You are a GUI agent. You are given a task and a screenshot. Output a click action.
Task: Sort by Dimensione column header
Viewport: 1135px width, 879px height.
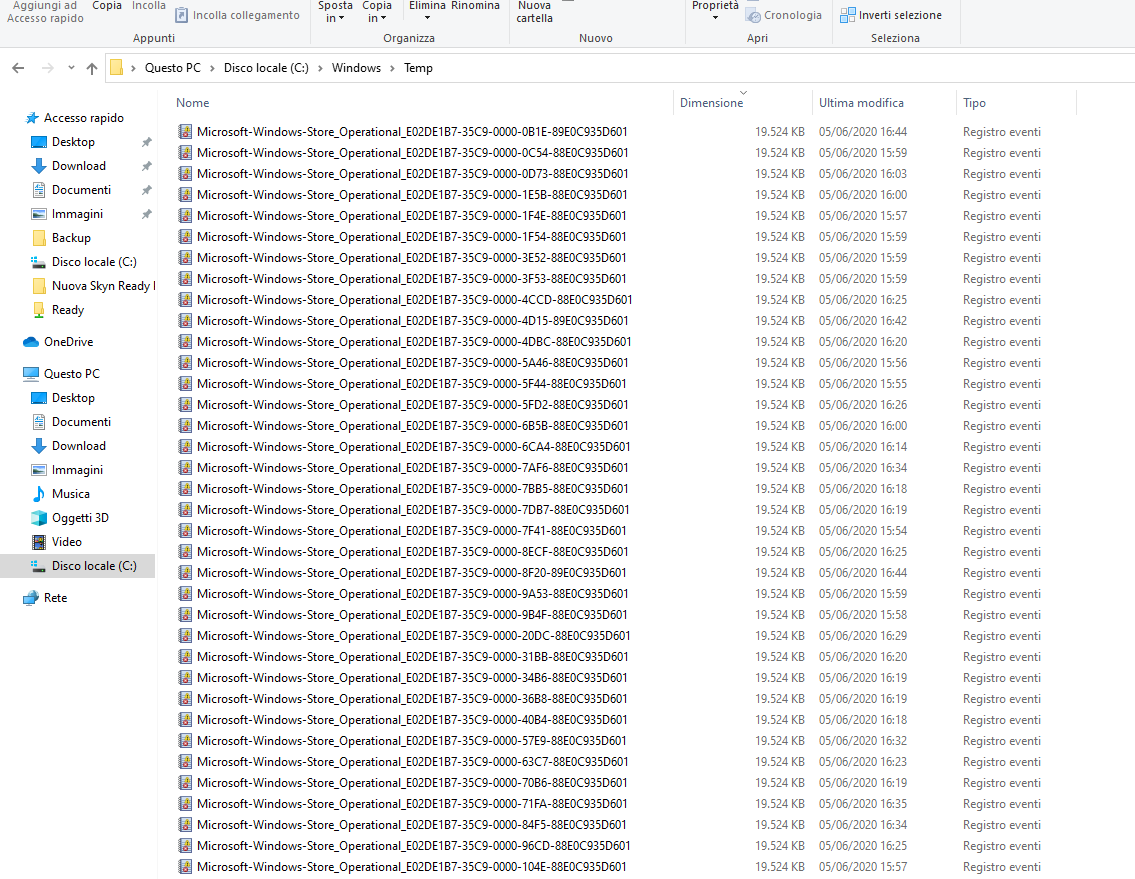712,103
